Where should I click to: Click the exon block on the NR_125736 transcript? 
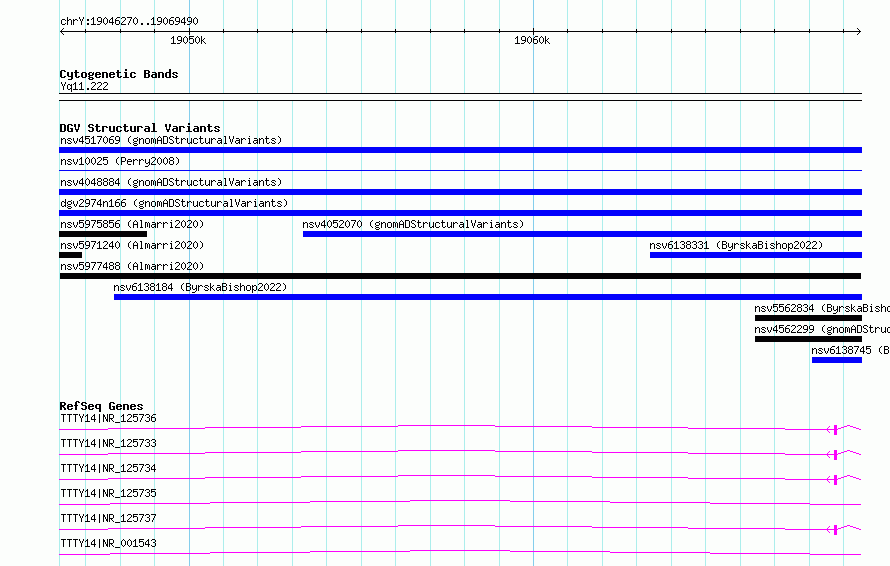[836, 430]
